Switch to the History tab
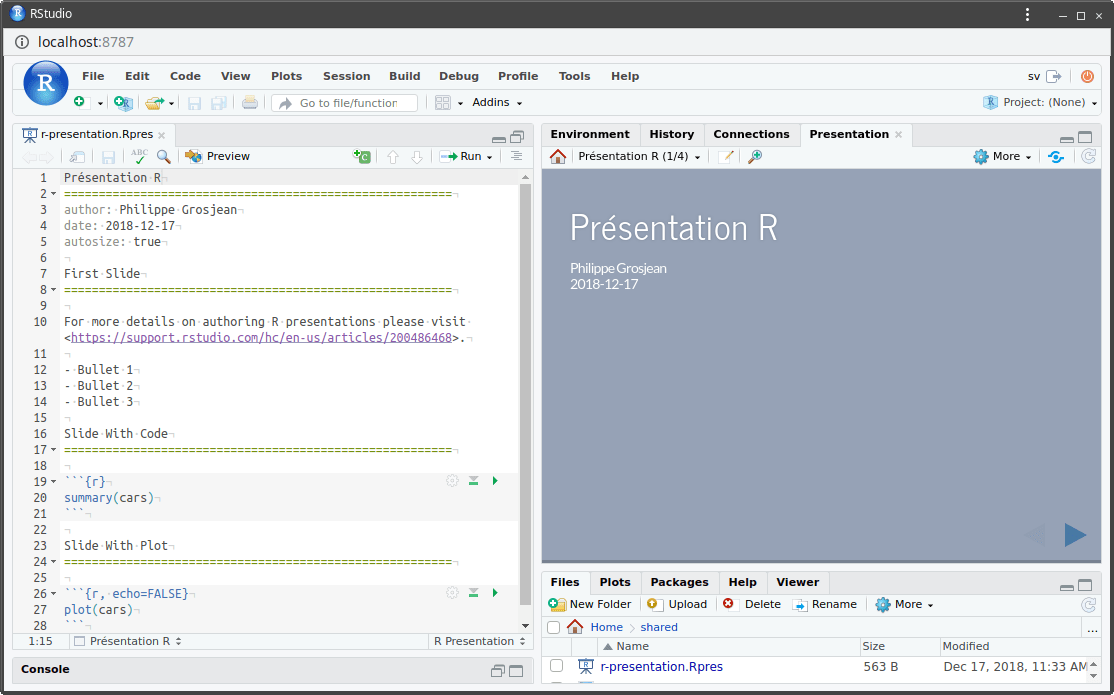 (671, 134)
